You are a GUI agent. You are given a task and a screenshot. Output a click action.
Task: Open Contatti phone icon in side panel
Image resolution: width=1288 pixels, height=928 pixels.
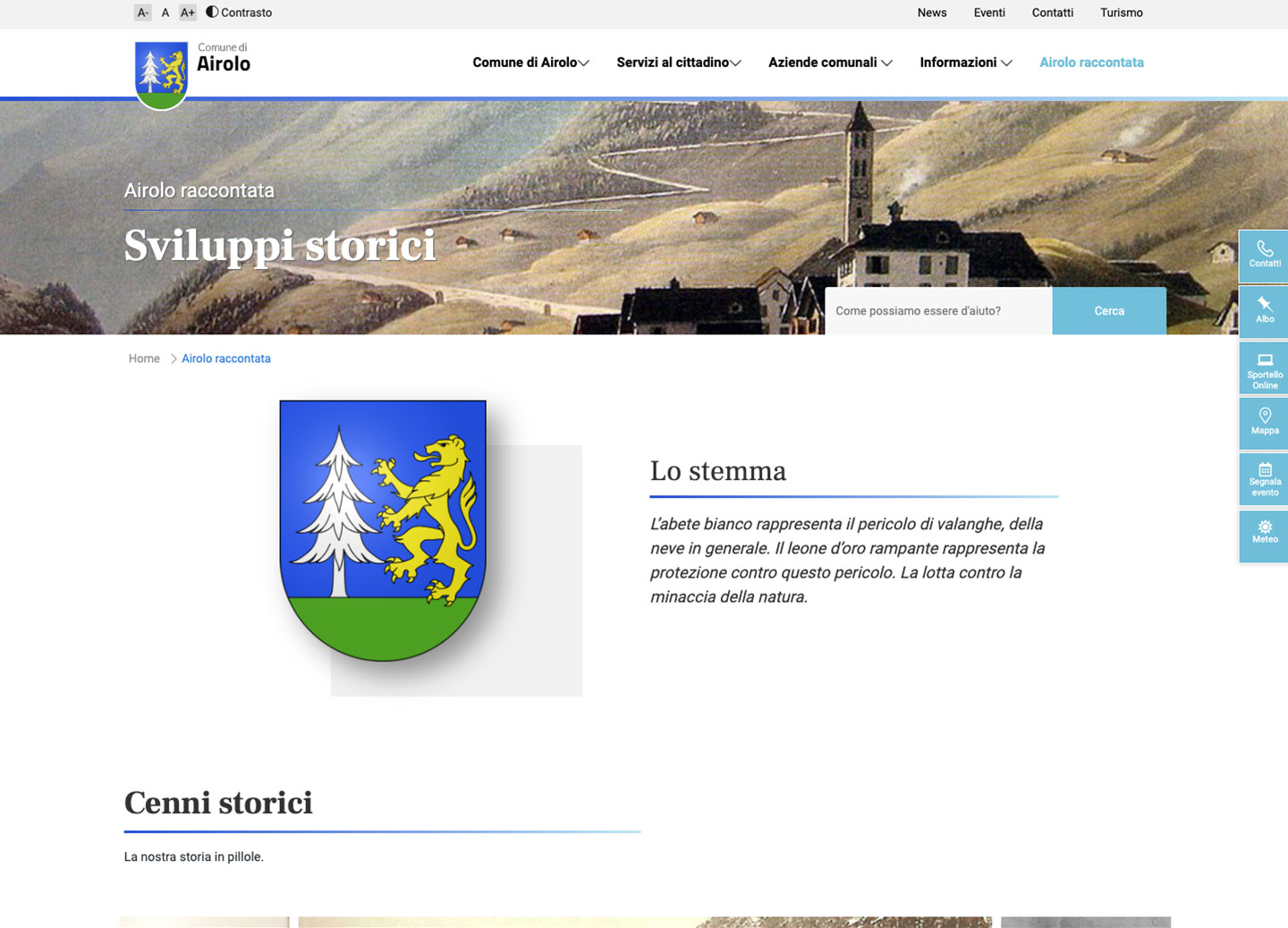pos(1264,256)
